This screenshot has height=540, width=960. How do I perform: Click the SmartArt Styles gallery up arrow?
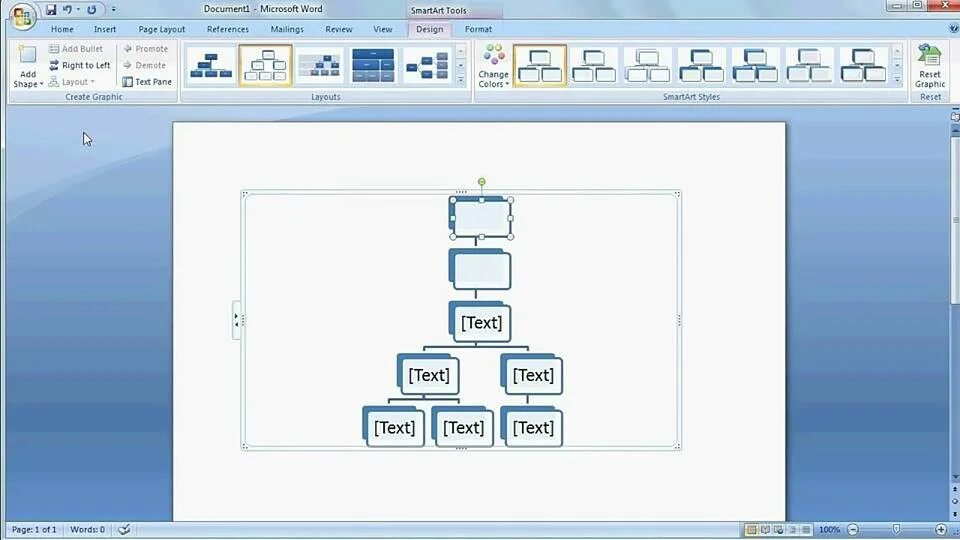(897, 51)
